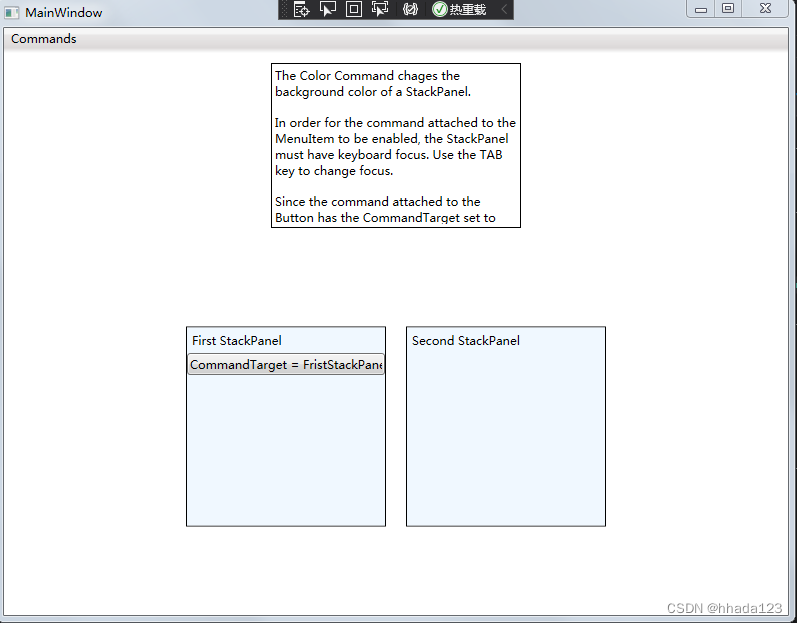Click the 热重载 hot reload indicator

click(459, 9)
